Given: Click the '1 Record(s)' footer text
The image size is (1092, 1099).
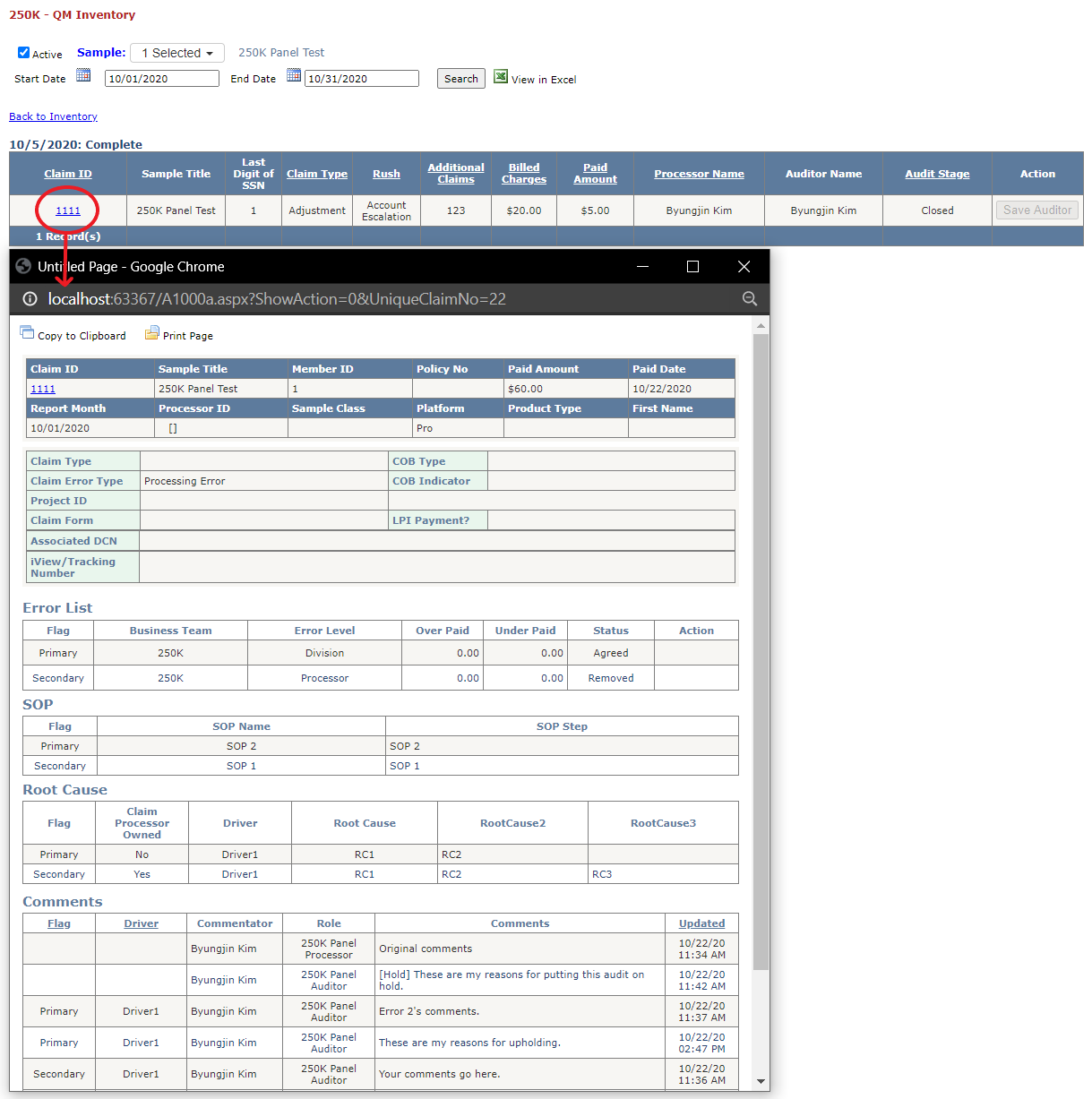Looking at the screenshot, I should (x=68, y=236).
